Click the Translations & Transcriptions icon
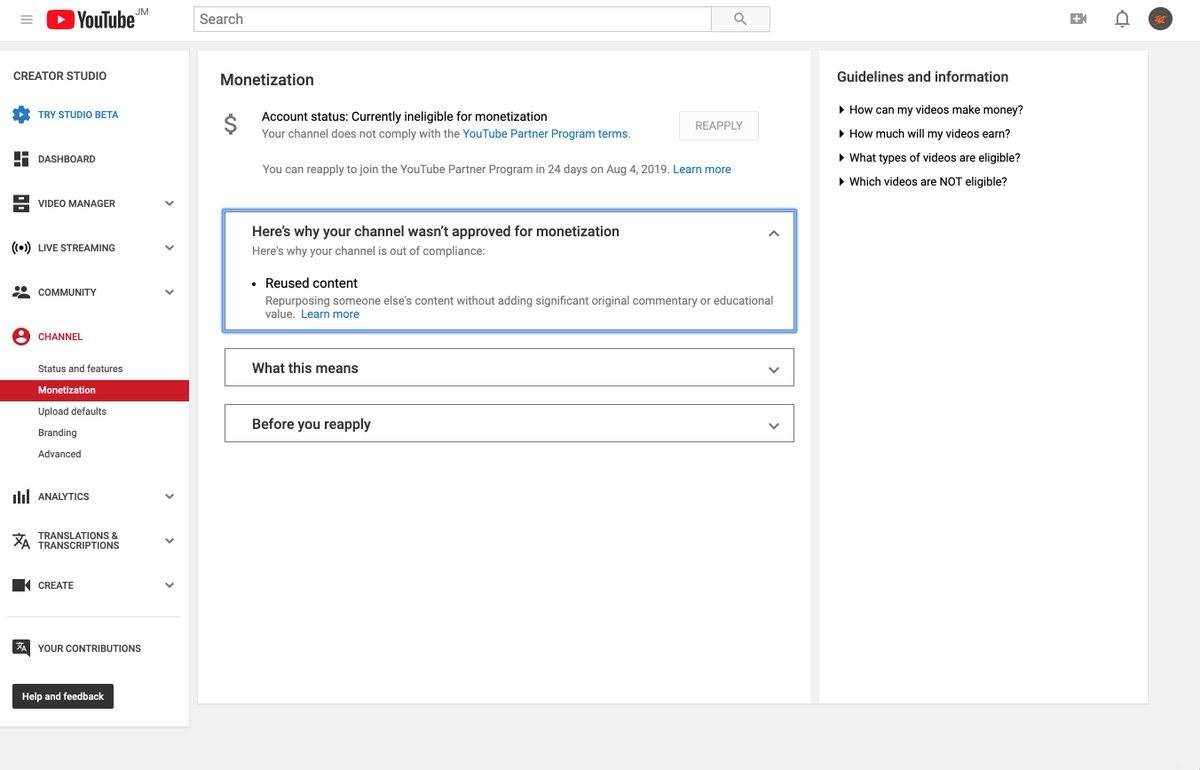The image size is (1200, 770). point(21,541)
